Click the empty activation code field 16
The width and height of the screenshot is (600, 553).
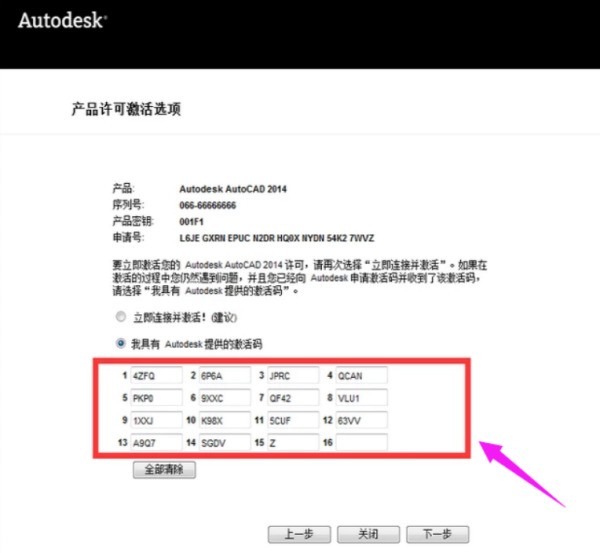(x=361, y=443)
